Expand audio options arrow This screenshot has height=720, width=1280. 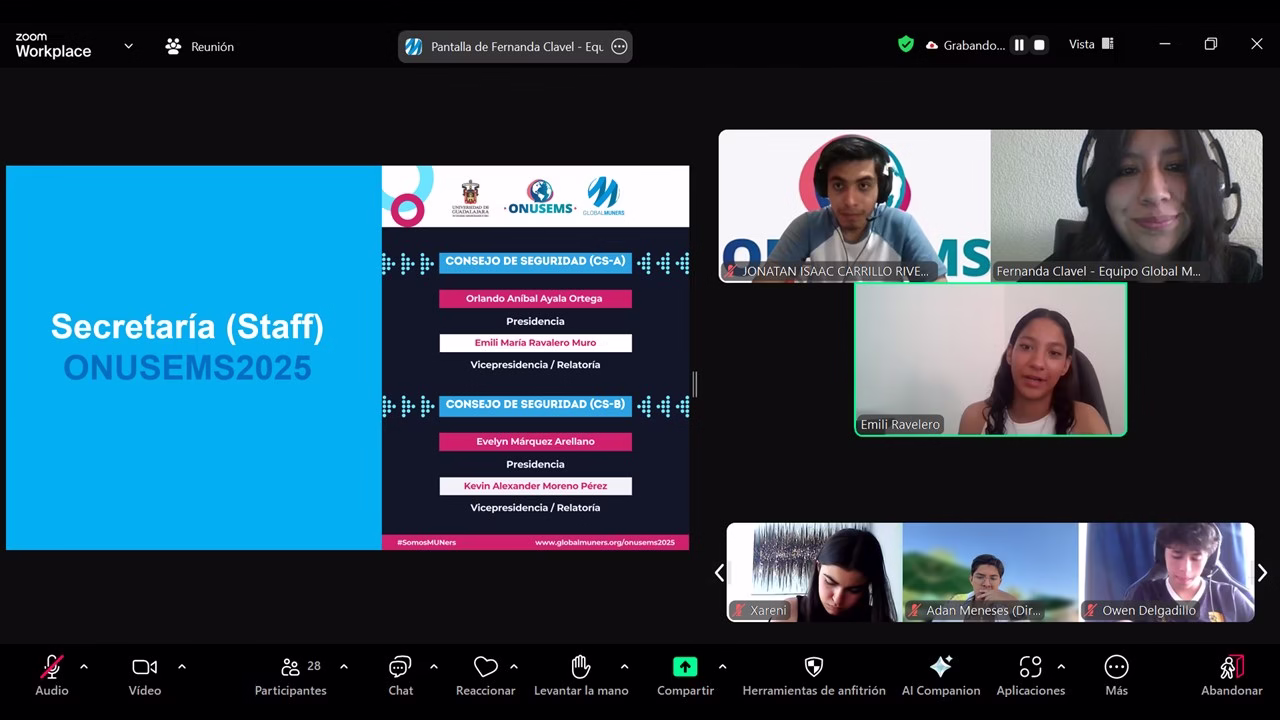(84, 667)
